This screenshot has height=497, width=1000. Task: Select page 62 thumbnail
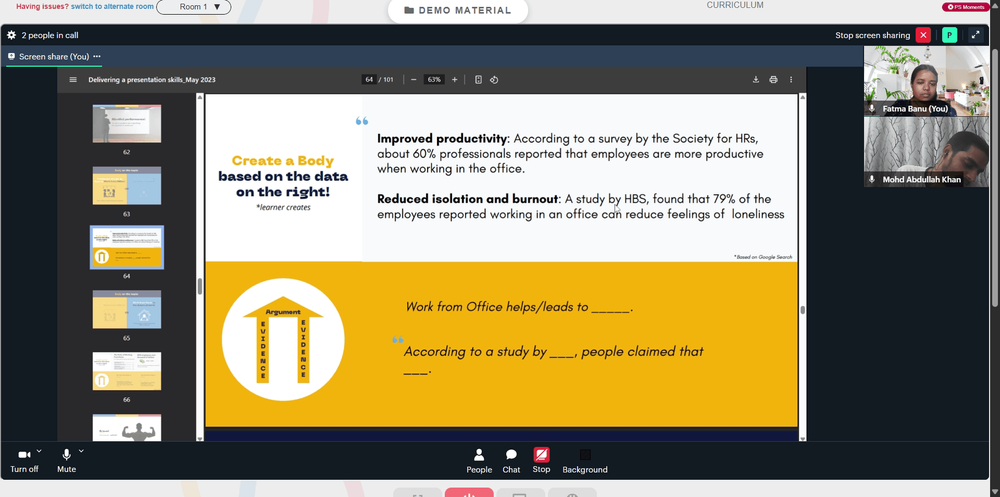pos(127,124)
